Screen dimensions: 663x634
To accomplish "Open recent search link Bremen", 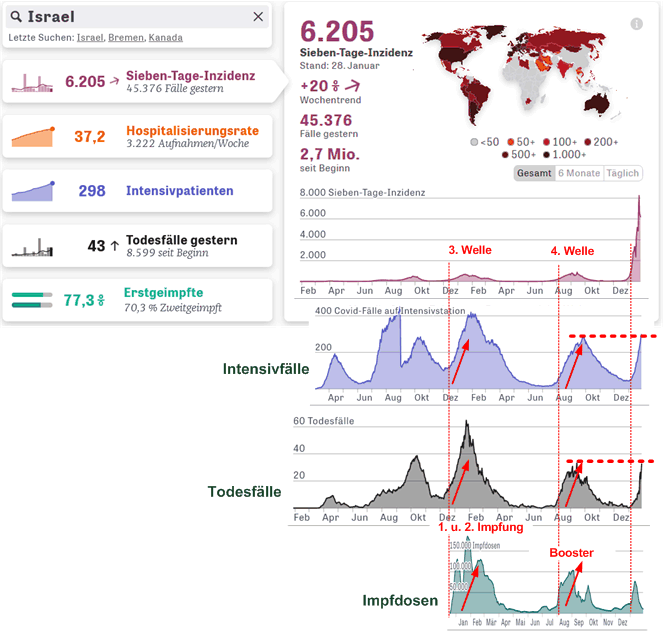I will coord(125,38).
